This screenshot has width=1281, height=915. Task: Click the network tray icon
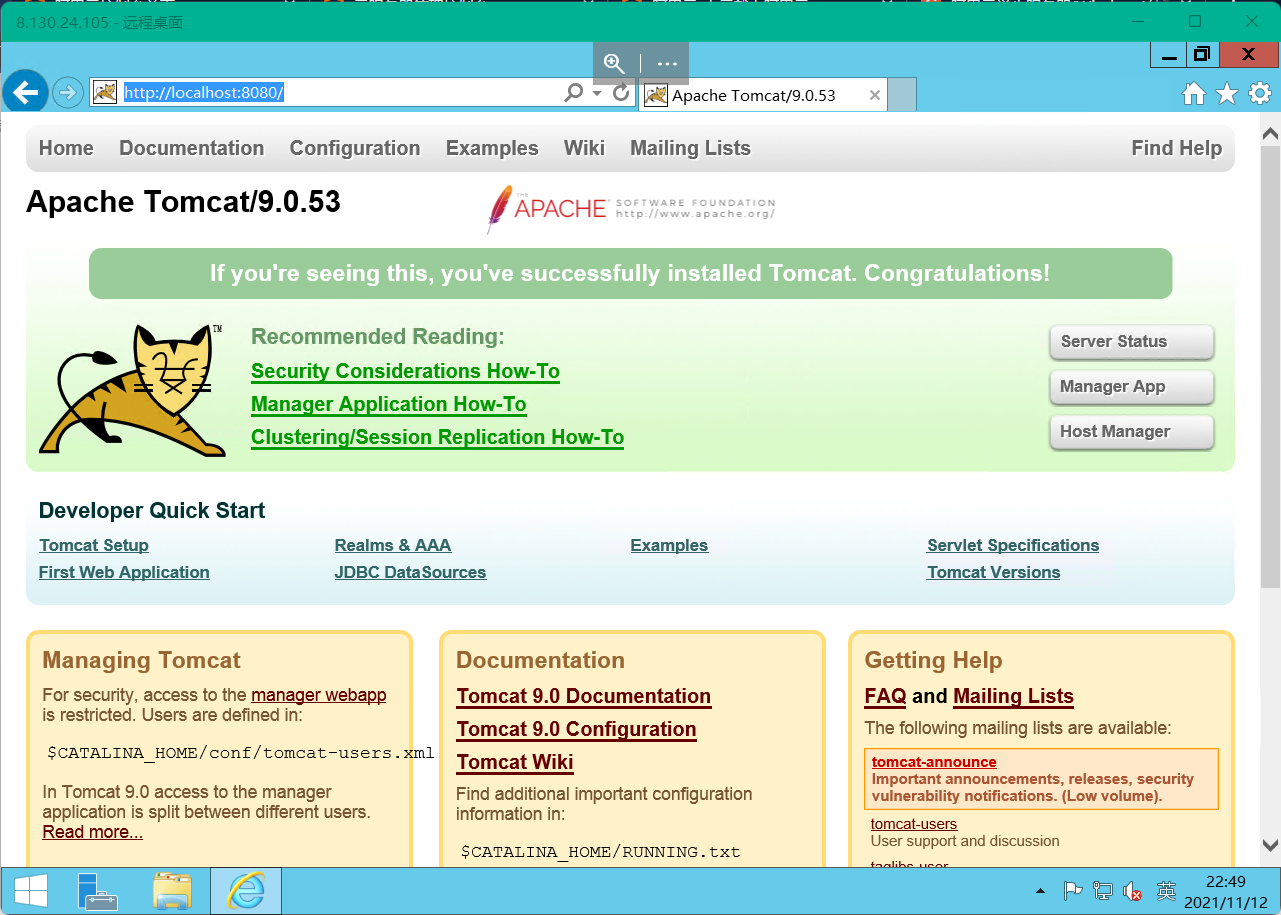1103,890
